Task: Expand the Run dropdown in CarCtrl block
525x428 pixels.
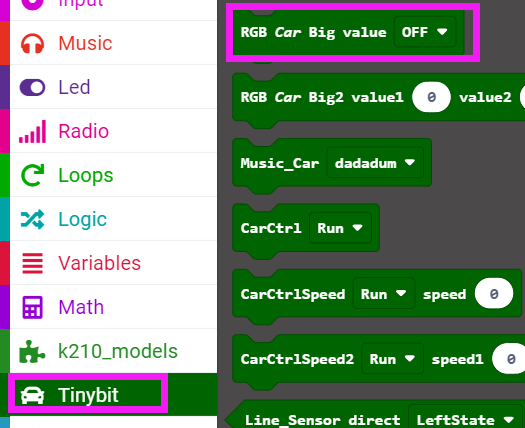Action: point(340,228)
